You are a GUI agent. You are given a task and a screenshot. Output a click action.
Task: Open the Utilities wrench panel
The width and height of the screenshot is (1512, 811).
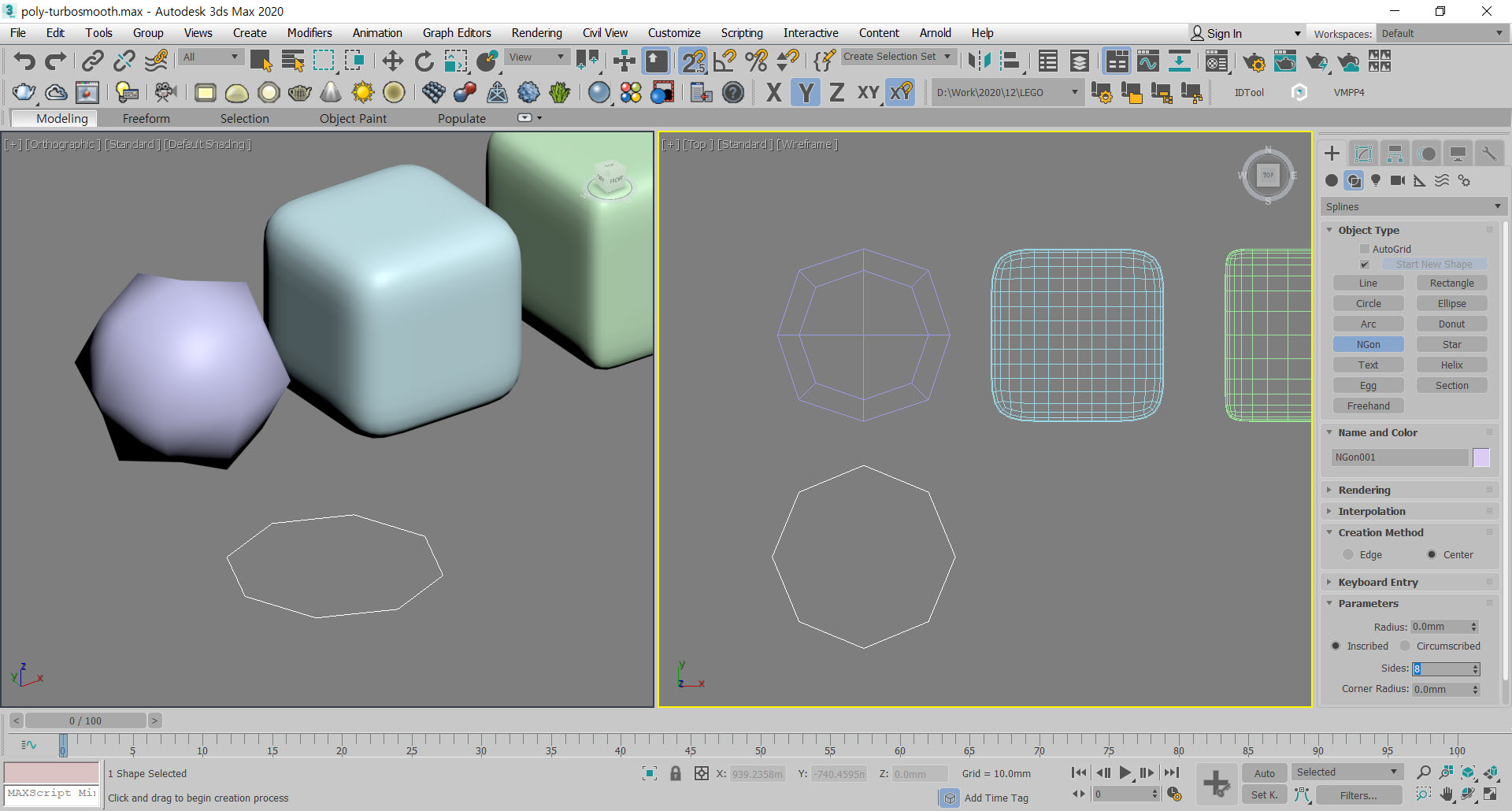click(x=1489, y=154)
